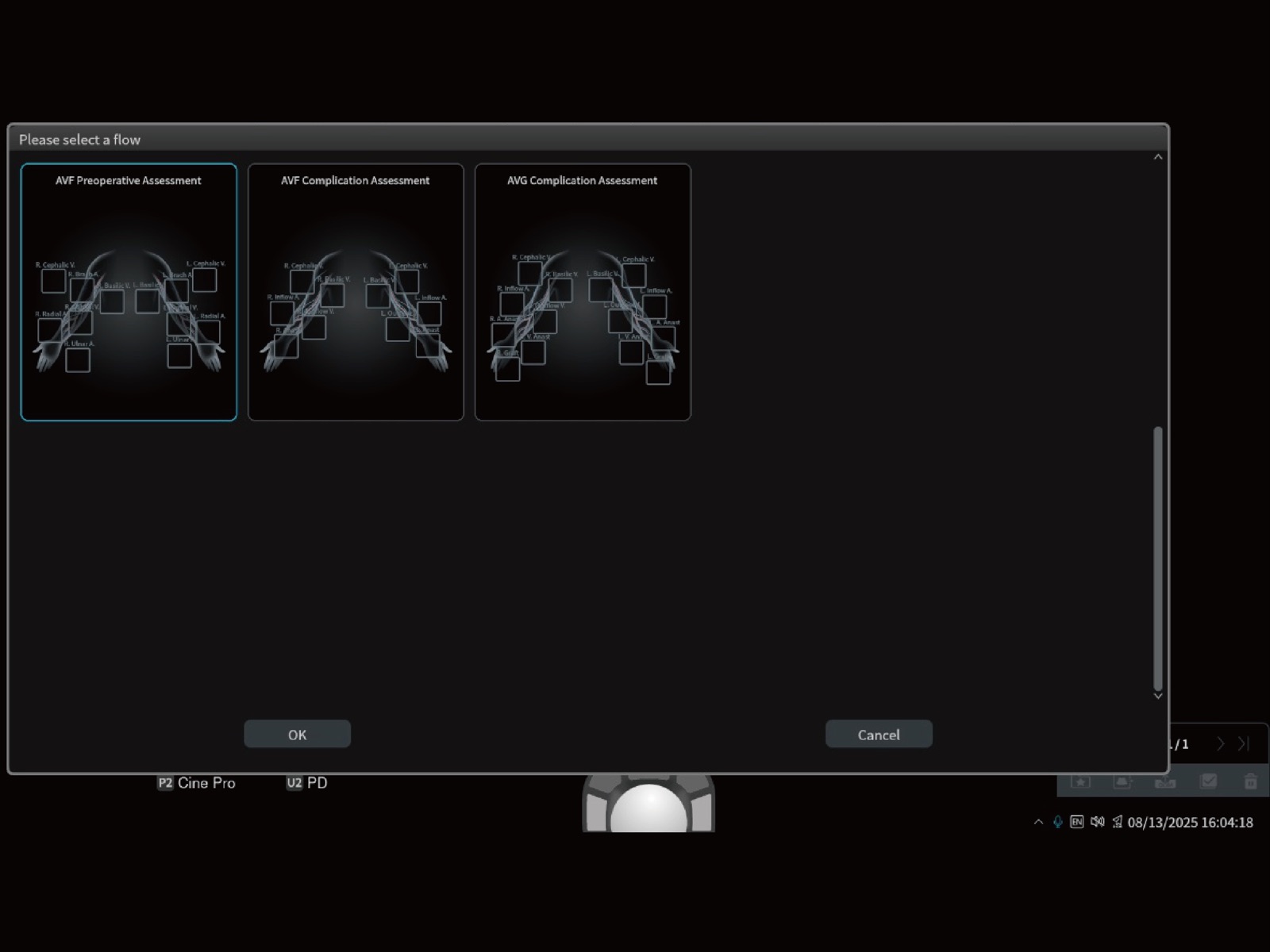
Task: Toggle the microphone icon in status bar
Action: click(1057, 823)
